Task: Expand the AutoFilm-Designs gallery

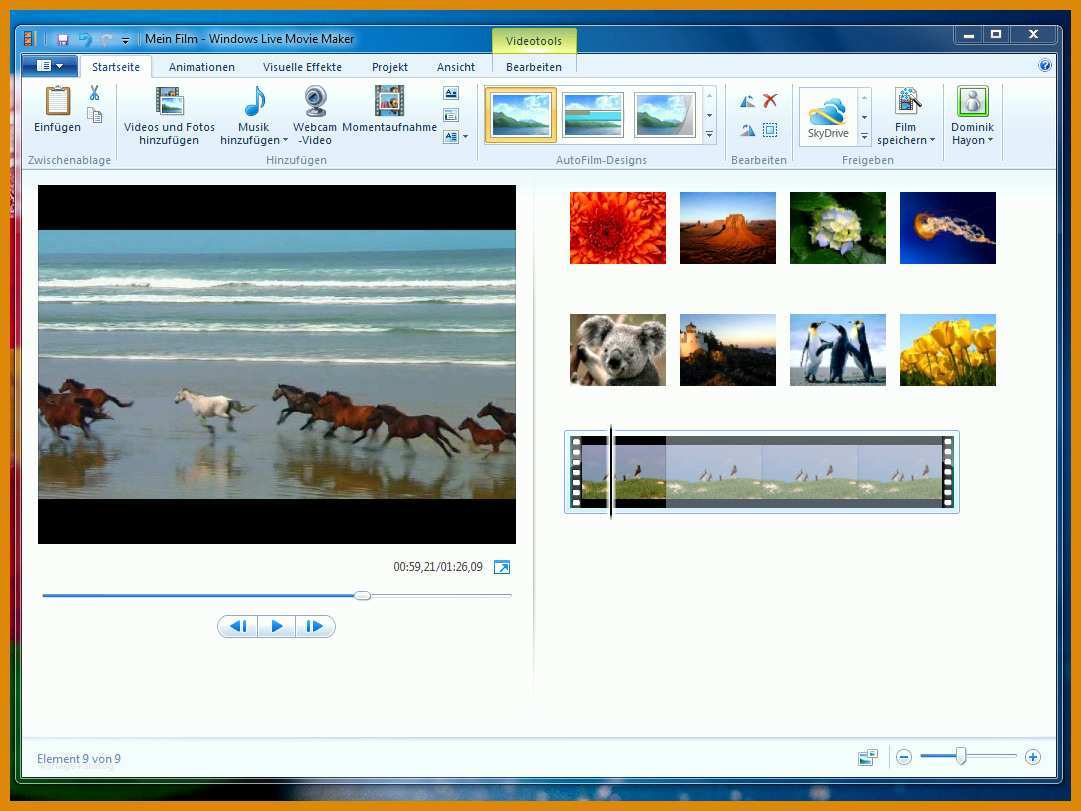Action: pyautogui.click(x=709, y=135)
